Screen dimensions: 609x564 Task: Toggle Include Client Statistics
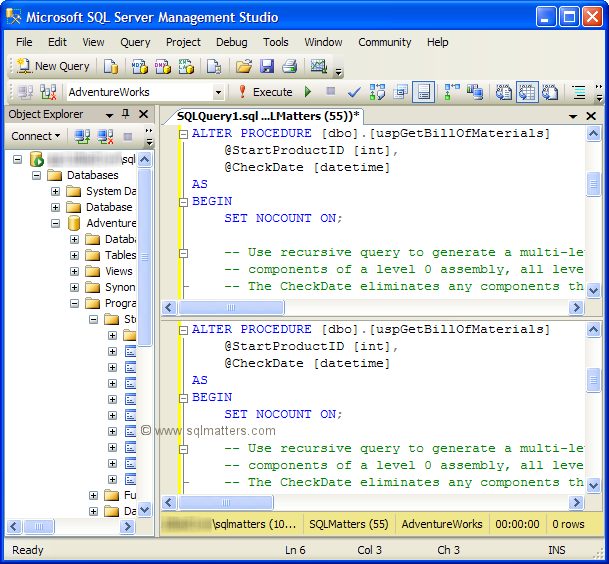pyautogui.click(x=475, y=92)
